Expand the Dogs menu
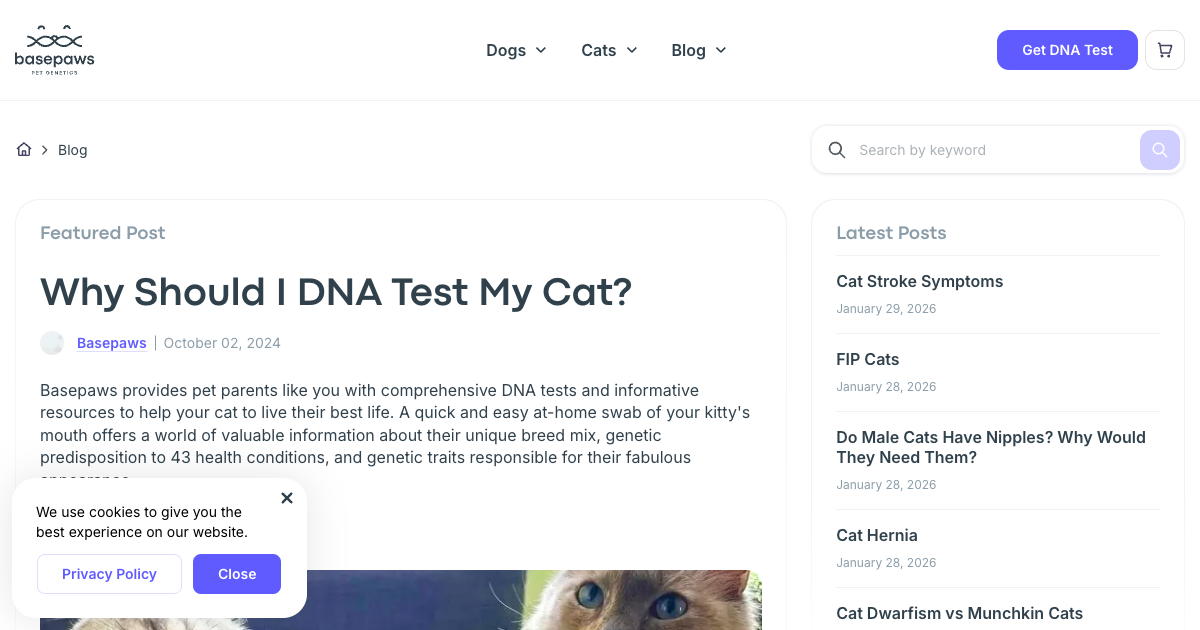 point(516,50)
